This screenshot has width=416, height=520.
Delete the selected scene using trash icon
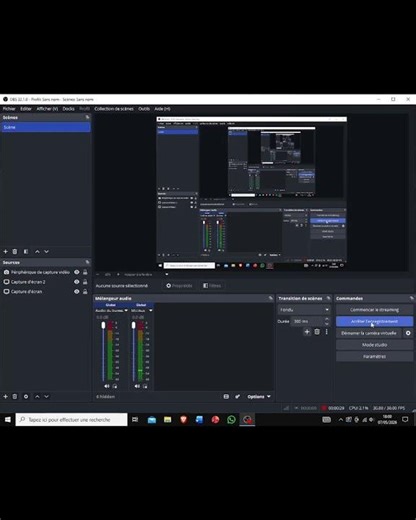click(x=15, y=251)
